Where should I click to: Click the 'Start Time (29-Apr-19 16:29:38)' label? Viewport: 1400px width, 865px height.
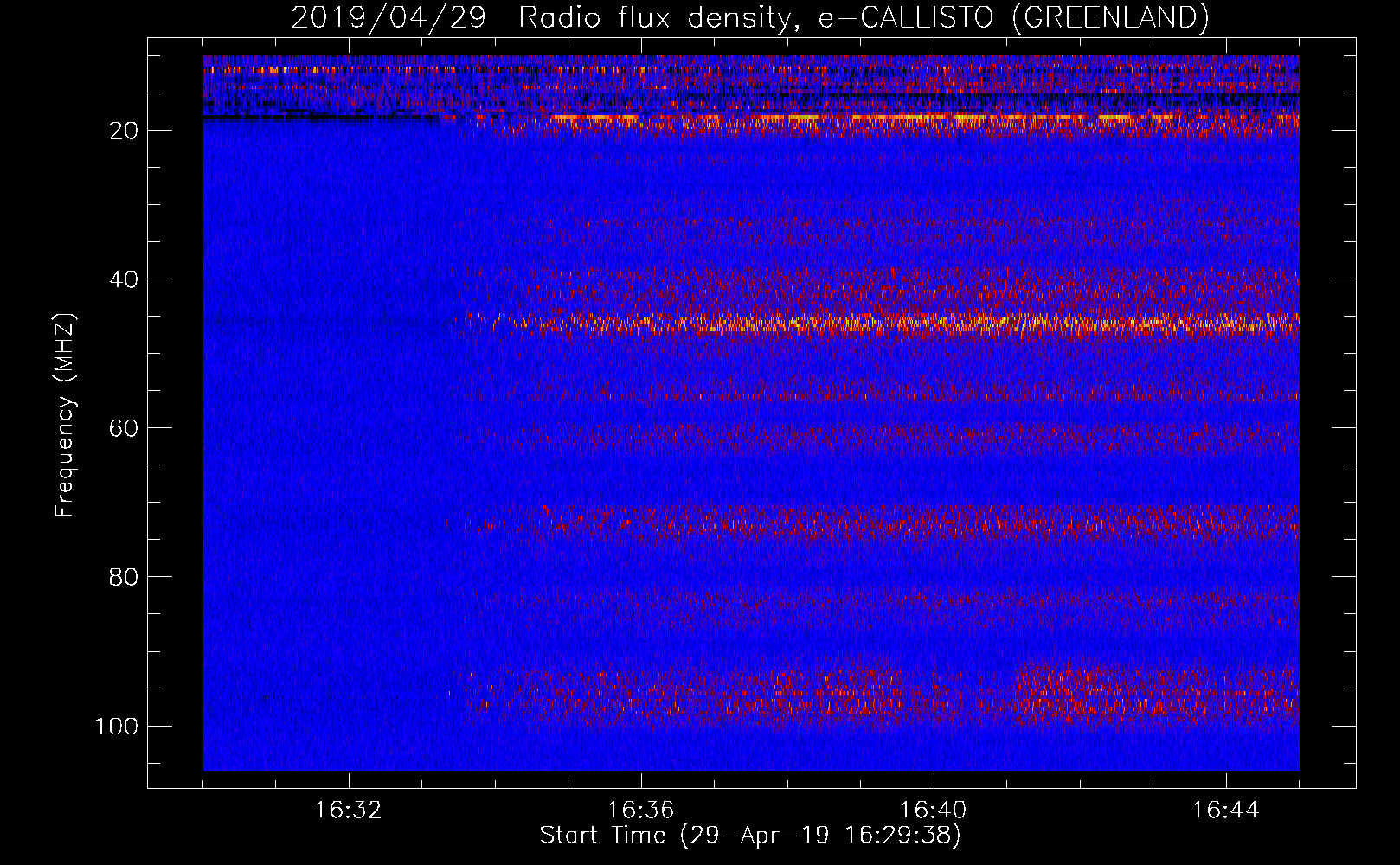click(750, 836)
